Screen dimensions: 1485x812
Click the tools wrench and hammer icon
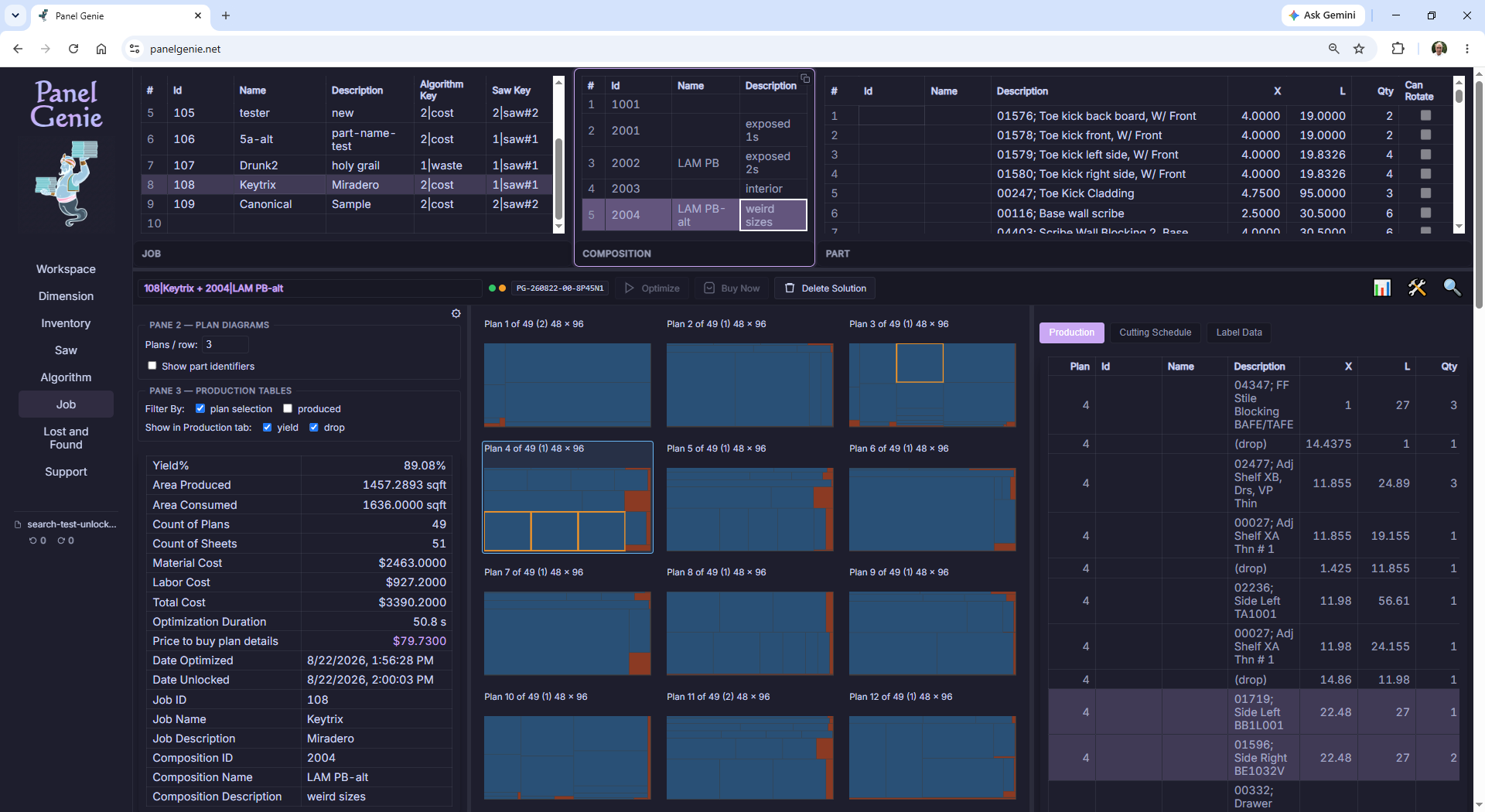(x=1417, y=288)
